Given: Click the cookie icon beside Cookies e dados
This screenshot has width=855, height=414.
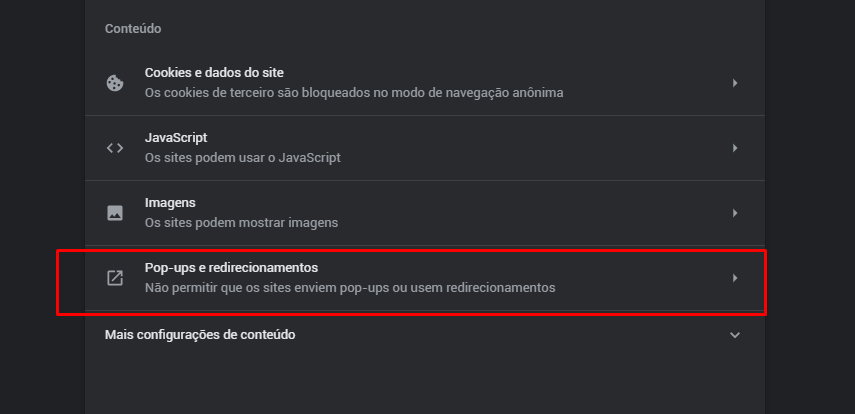Looking at the screenshot, I should (x=115, y=83).
